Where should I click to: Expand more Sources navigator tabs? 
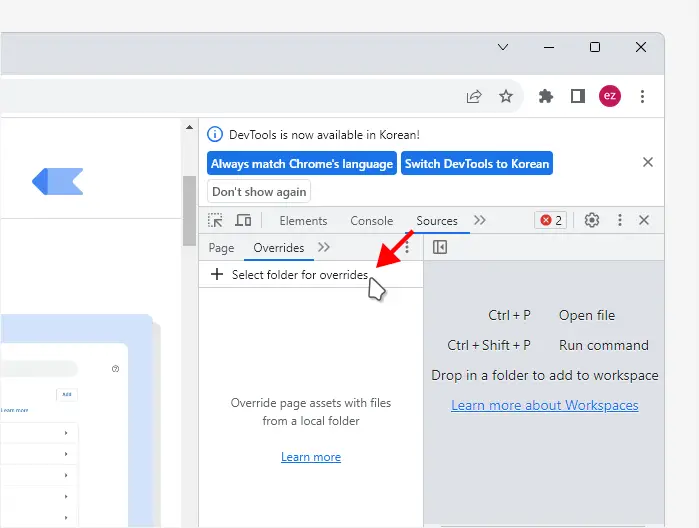[x=324, y=247]
